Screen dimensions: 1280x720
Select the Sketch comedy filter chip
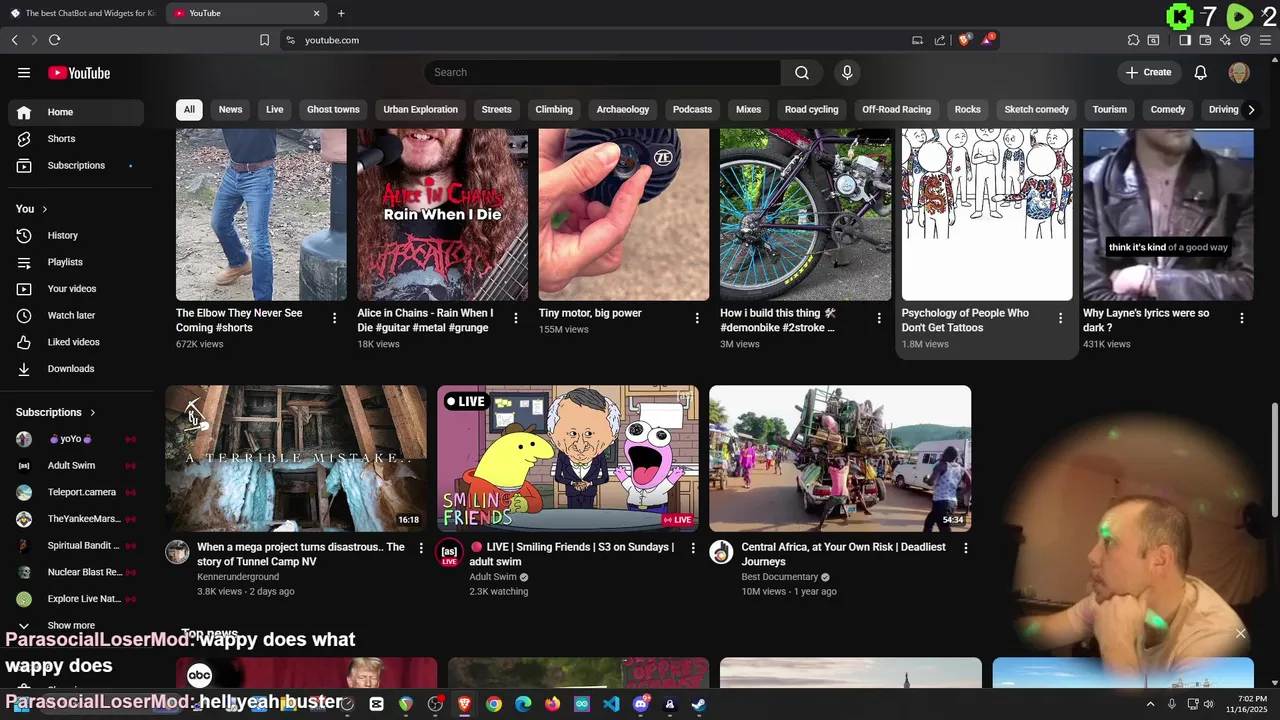pyautogui.click(x=1037, y=110)
